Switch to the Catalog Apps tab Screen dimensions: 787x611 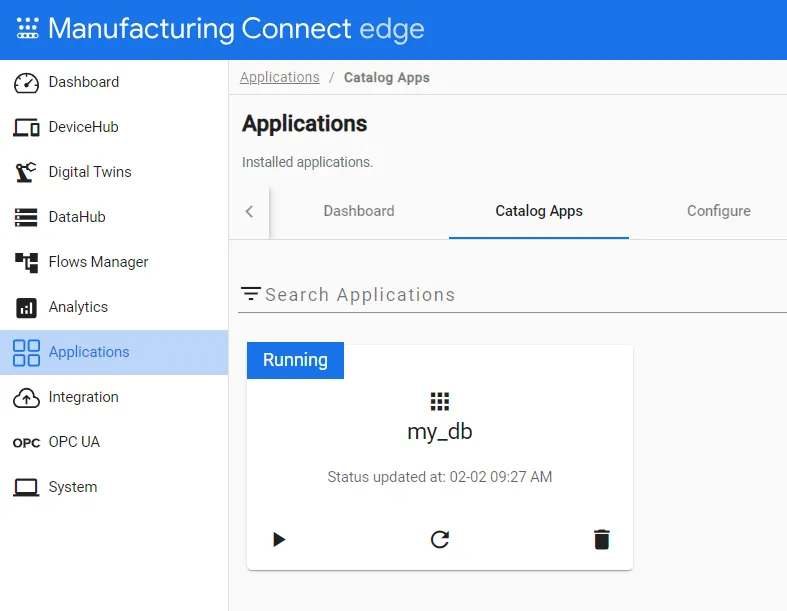[539, 211]
